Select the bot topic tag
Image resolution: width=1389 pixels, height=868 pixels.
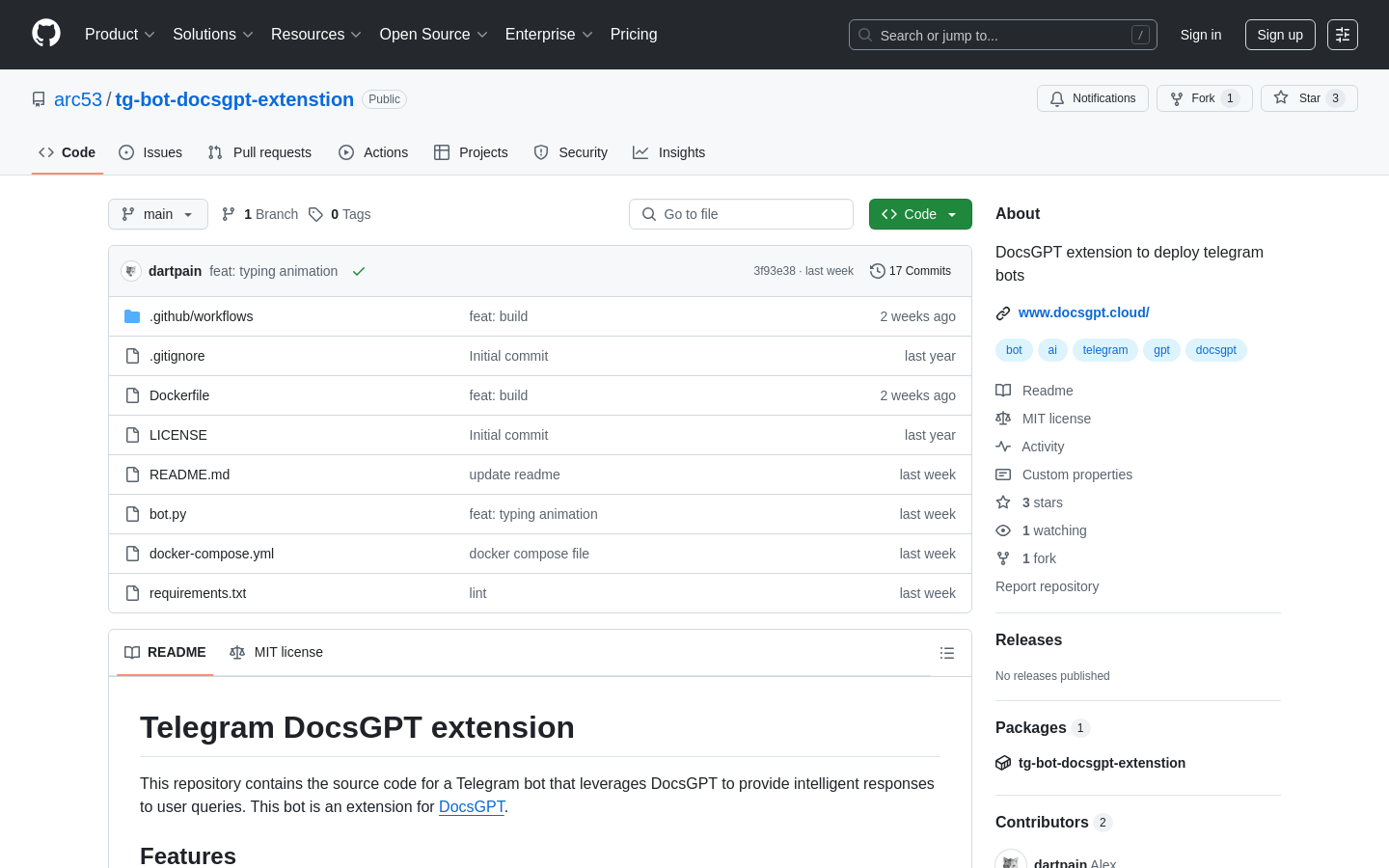[1014, 350]
